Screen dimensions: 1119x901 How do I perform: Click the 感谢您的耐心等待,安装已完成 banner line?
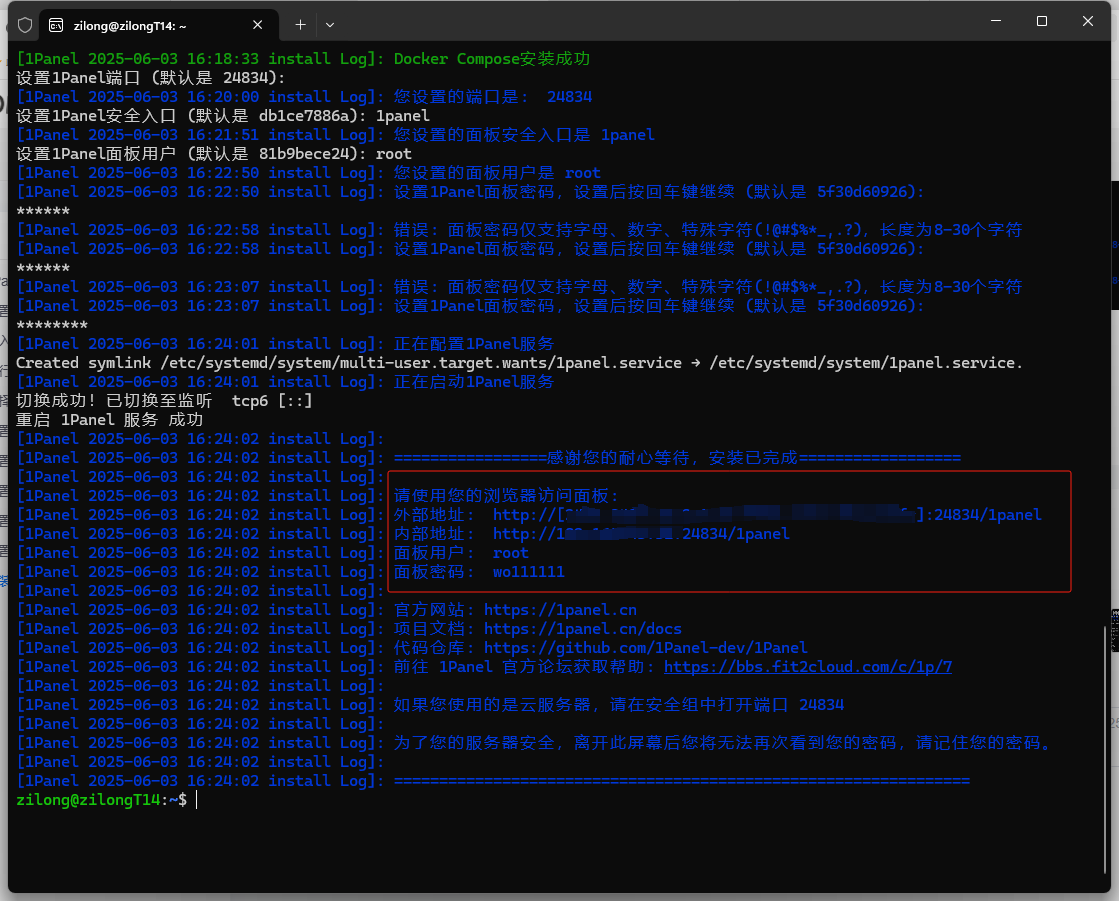pos(488,458)
